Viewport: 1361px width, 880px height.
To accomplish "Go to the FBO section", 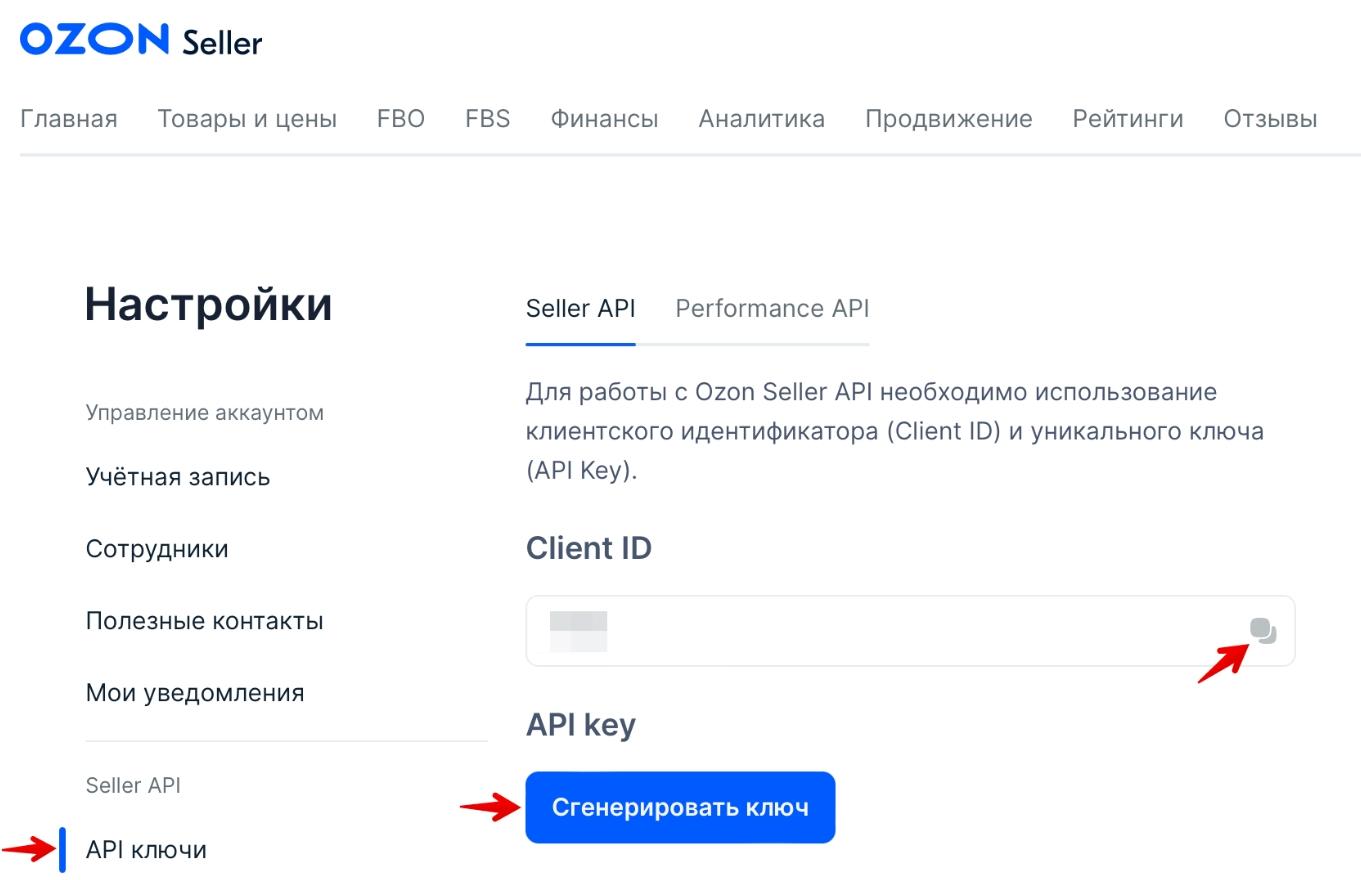I will 401,119.
